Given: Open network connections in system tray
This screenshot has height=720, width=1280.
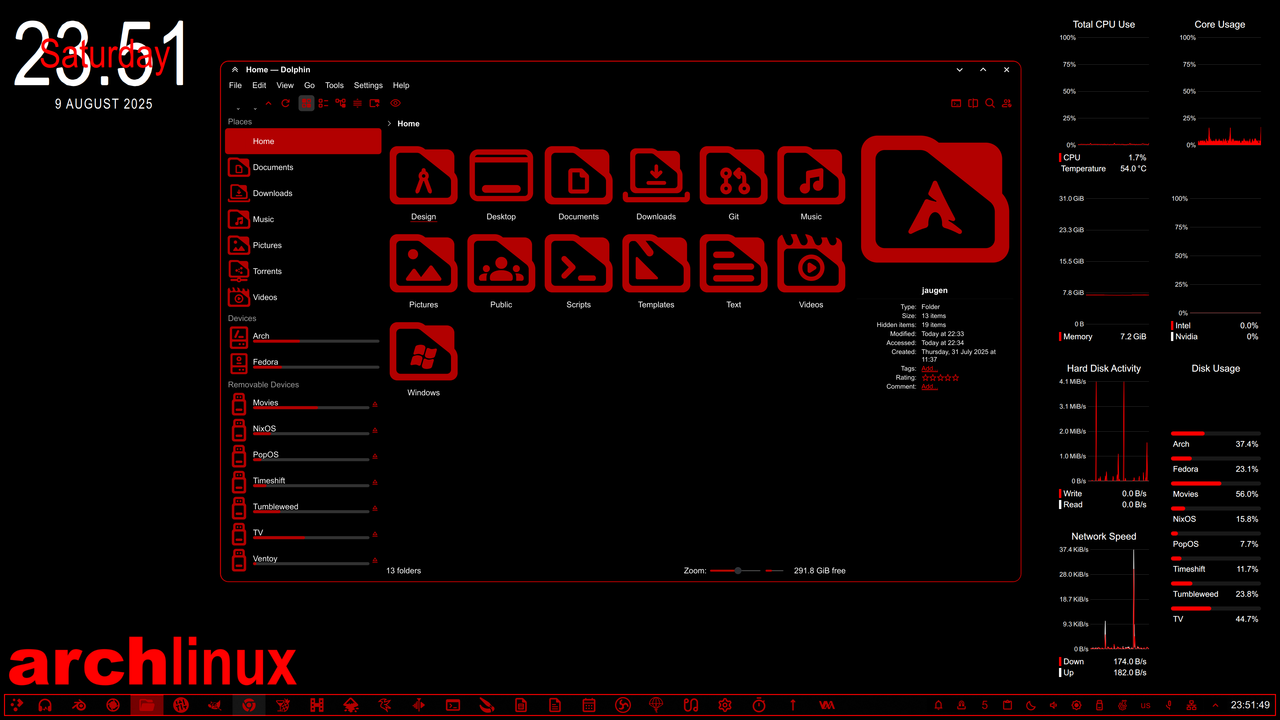Looking at the screenshot, I should (1191, 705).
